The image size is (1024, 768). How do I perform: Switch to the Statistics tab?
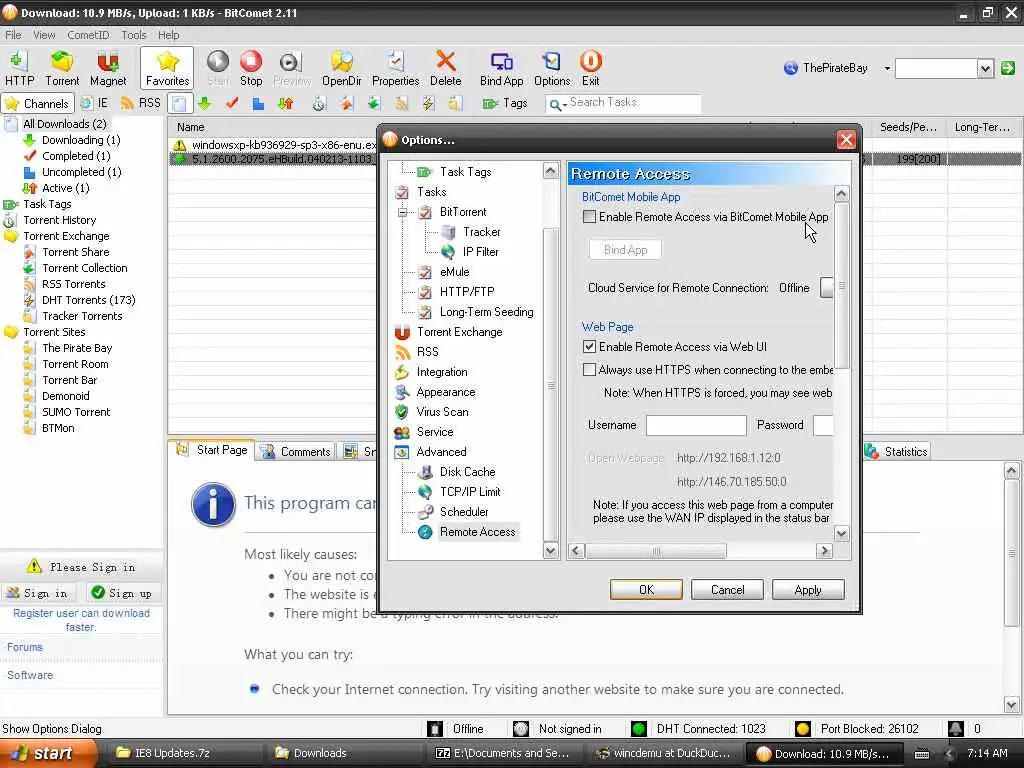tap(896, 451)
